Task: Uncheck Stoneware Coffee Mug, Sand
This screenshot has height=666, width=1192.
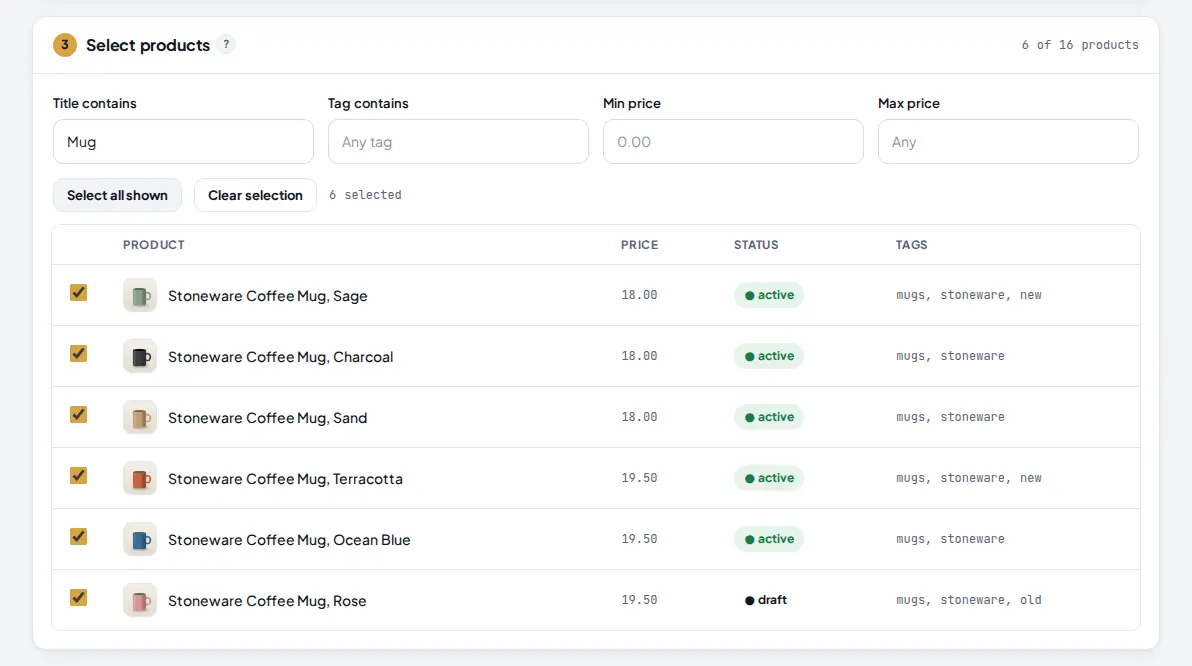Action: (x=78, y=414)
